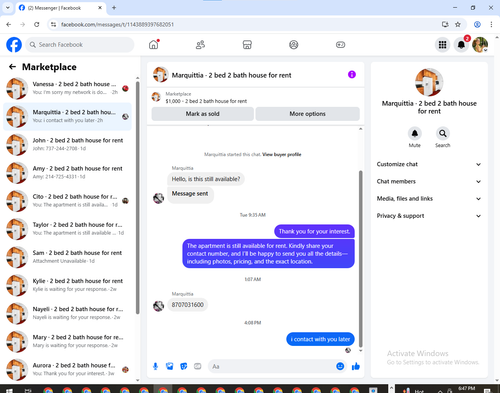Click Marquittia's large profile picture in side panel

[x=429, y=82]
